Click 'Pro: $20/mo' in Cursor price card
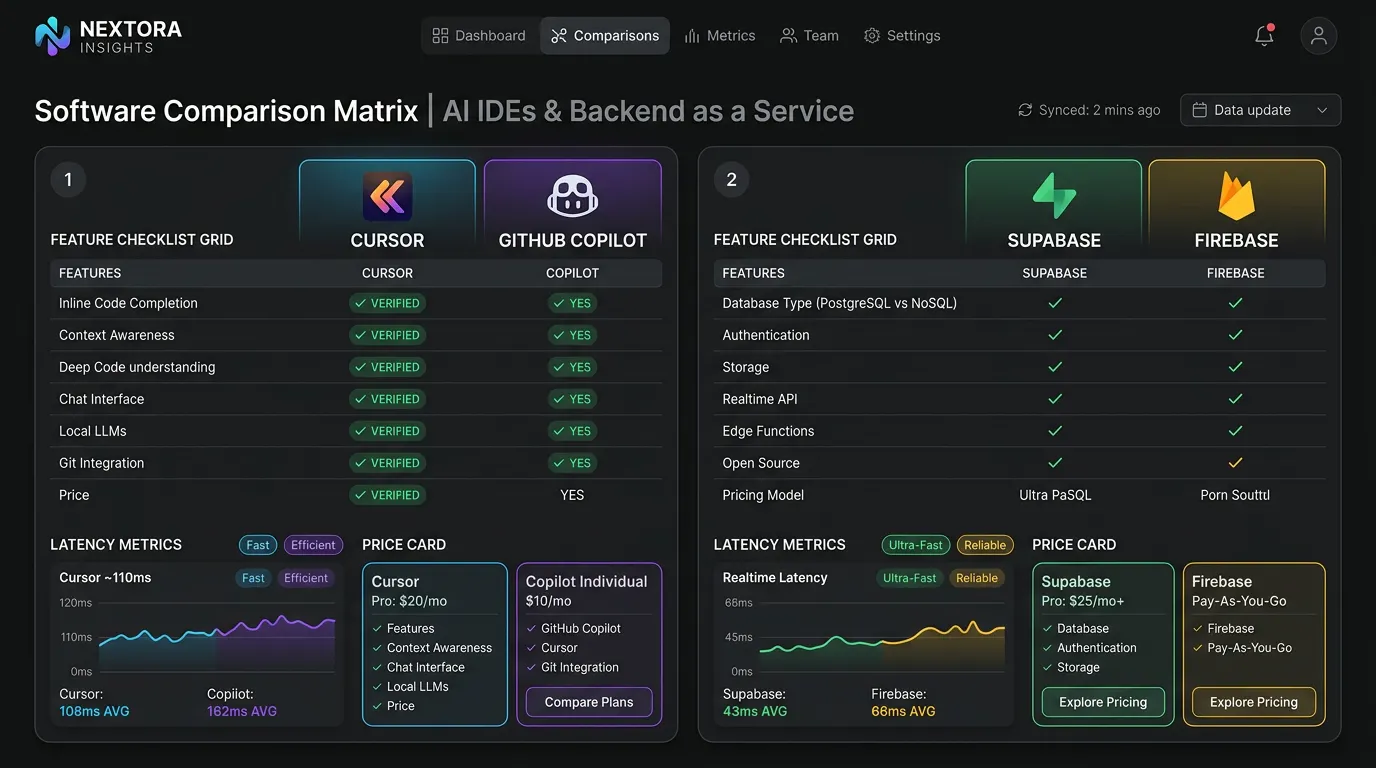The image size is (1376, 768). 408,601
